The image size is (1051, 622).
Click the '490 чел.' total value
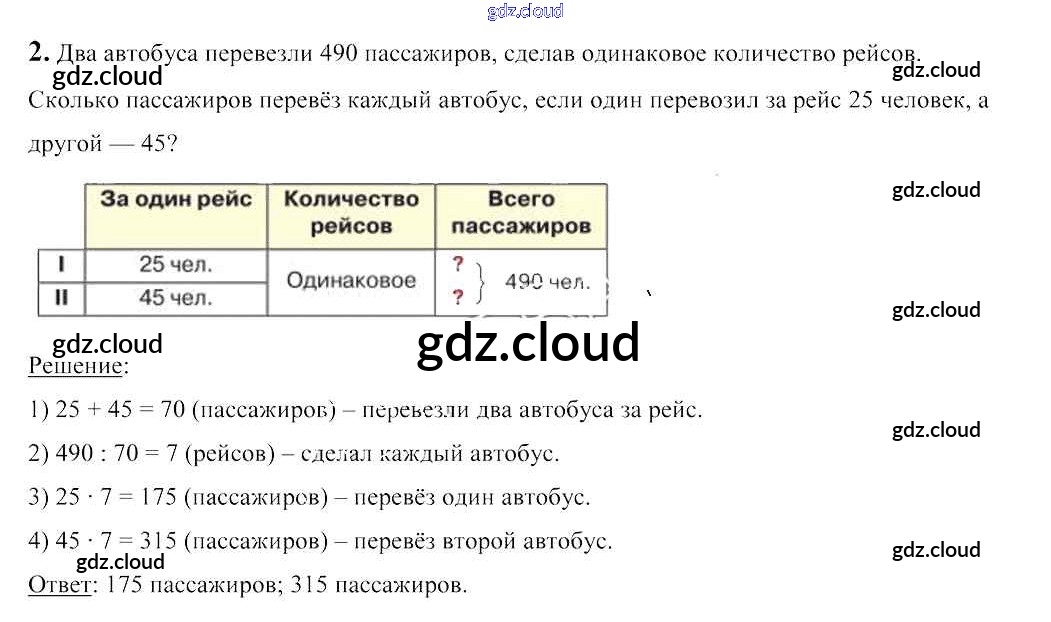coord(546,282)
